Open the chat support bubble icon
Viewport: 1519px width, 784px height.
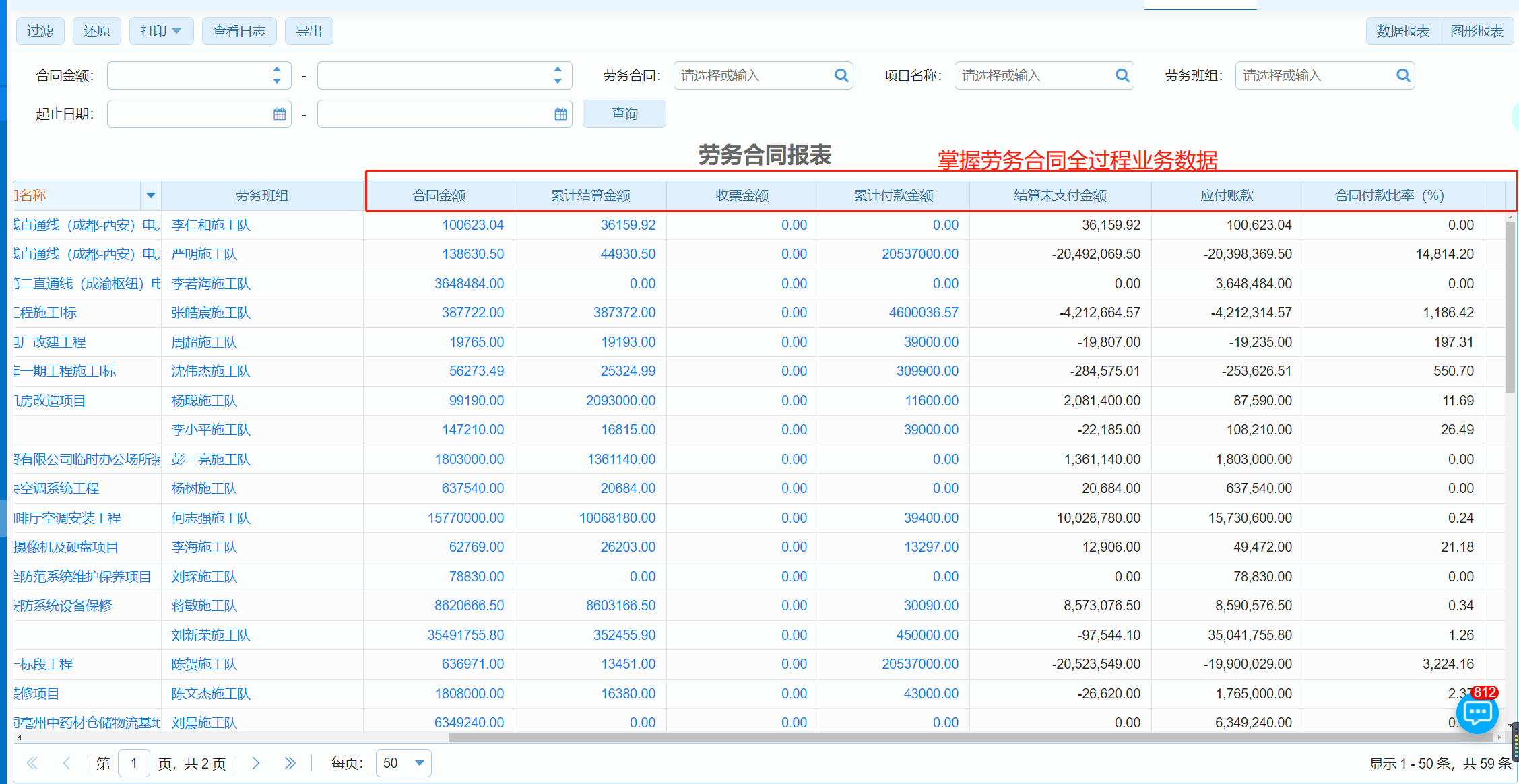coord(1477,713)
